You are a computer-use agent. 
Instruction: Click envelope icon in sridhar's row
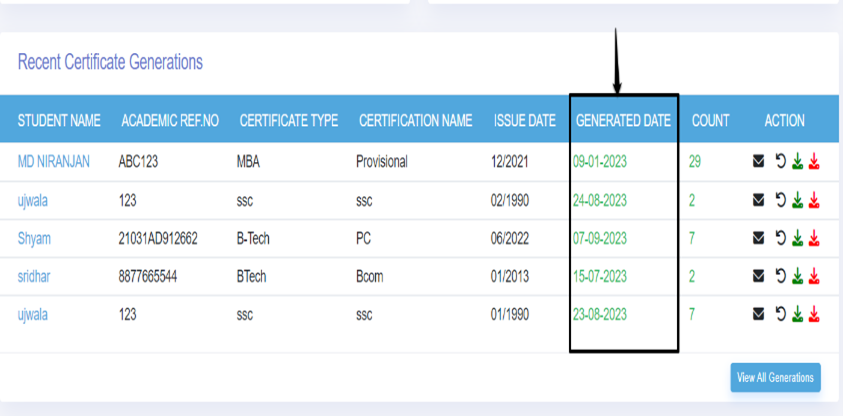click(x=759, y=277)
